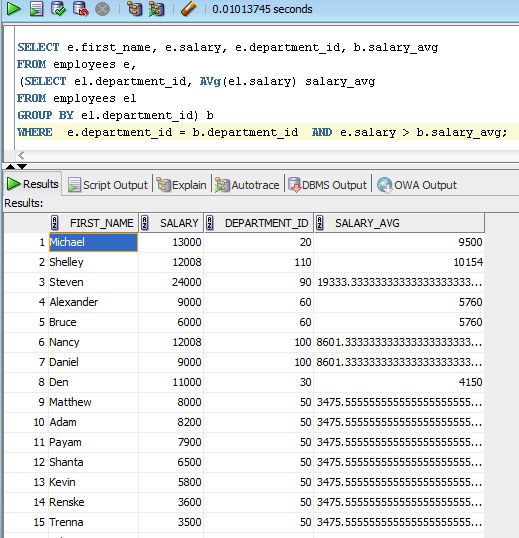This screenshot has width=519, height=538.
Task: Switch to the Explain tab
Action: tap(181, 185)
